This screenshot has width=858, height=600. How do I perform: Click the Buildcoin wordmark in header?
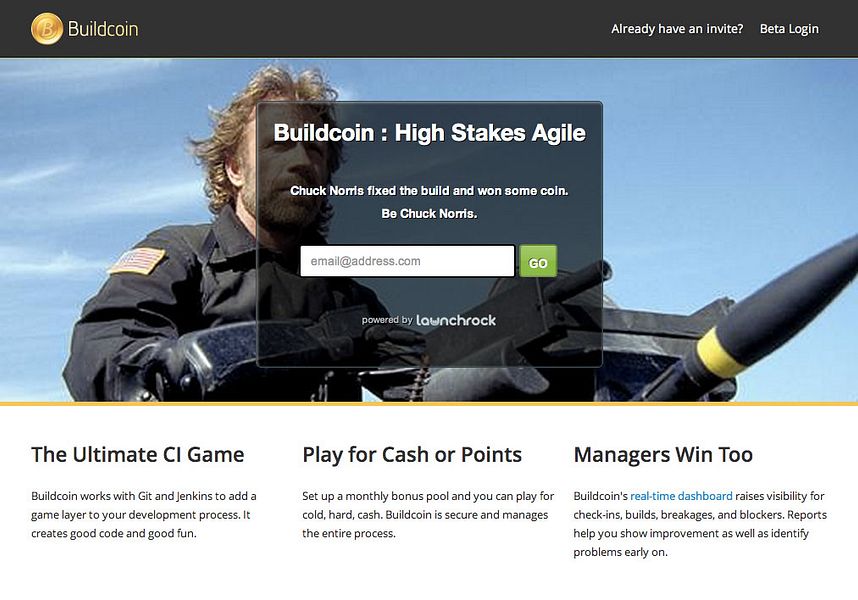pos(103,28)
